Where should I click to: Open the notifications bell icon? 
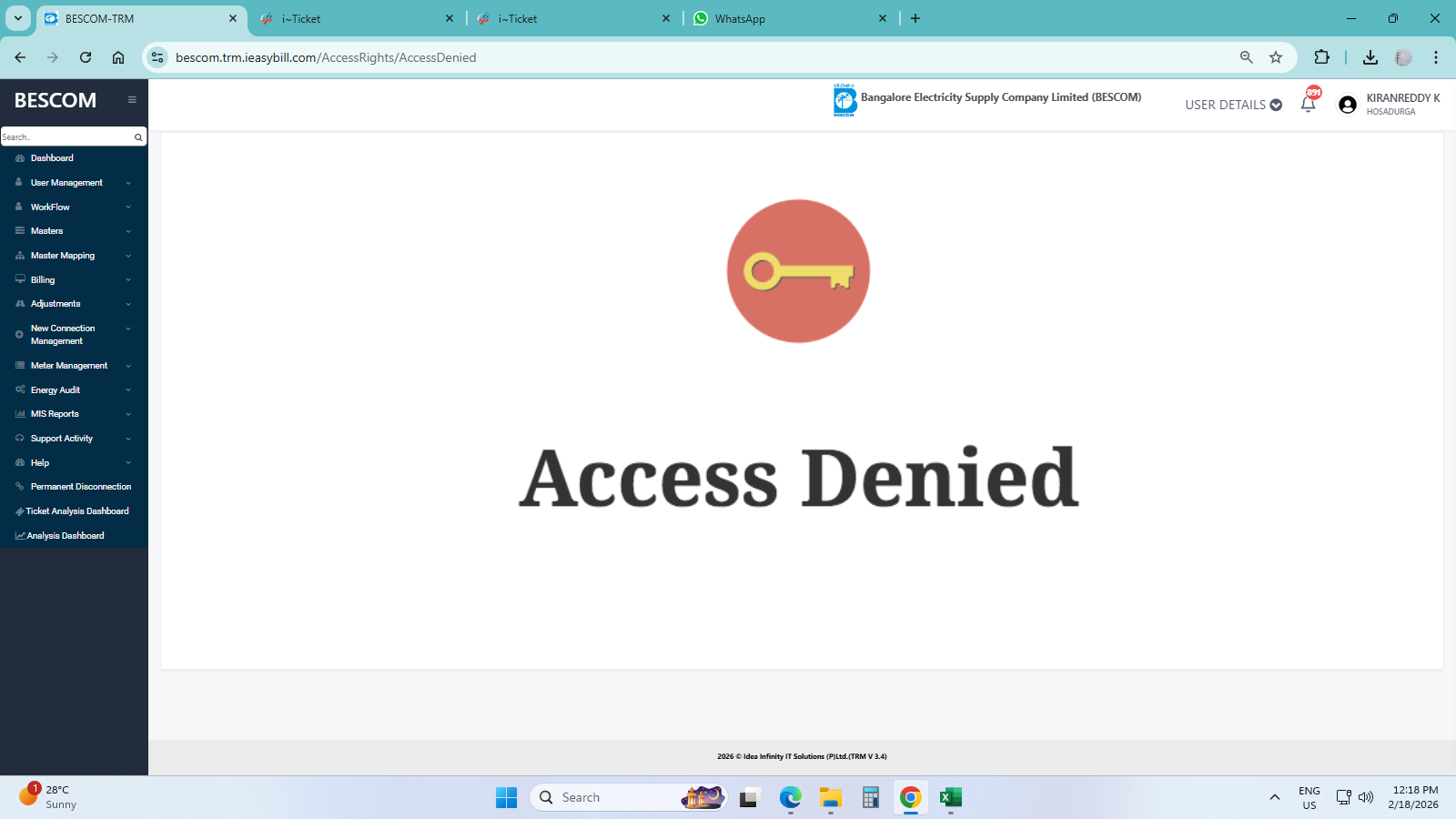[1309, 104]
